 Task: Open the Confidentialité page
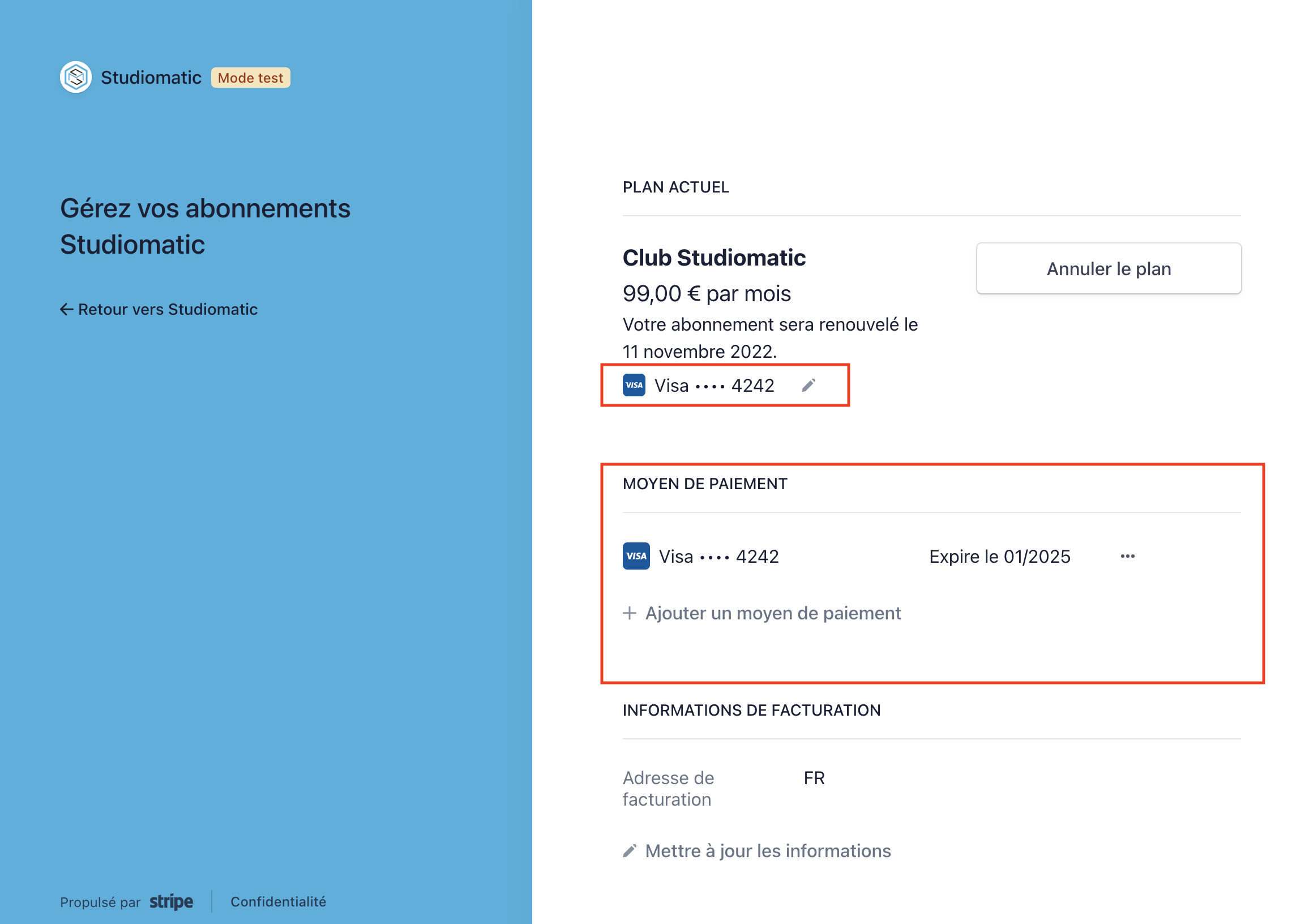[x=277, y=902]
